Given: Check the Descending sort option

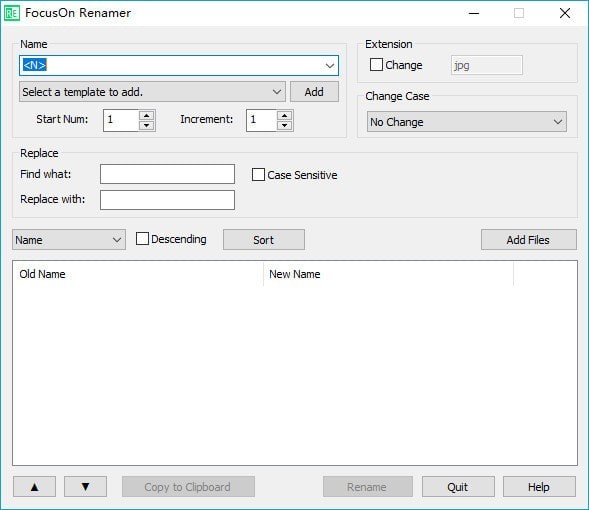Looking at the screenshot, I should (142, 239).
